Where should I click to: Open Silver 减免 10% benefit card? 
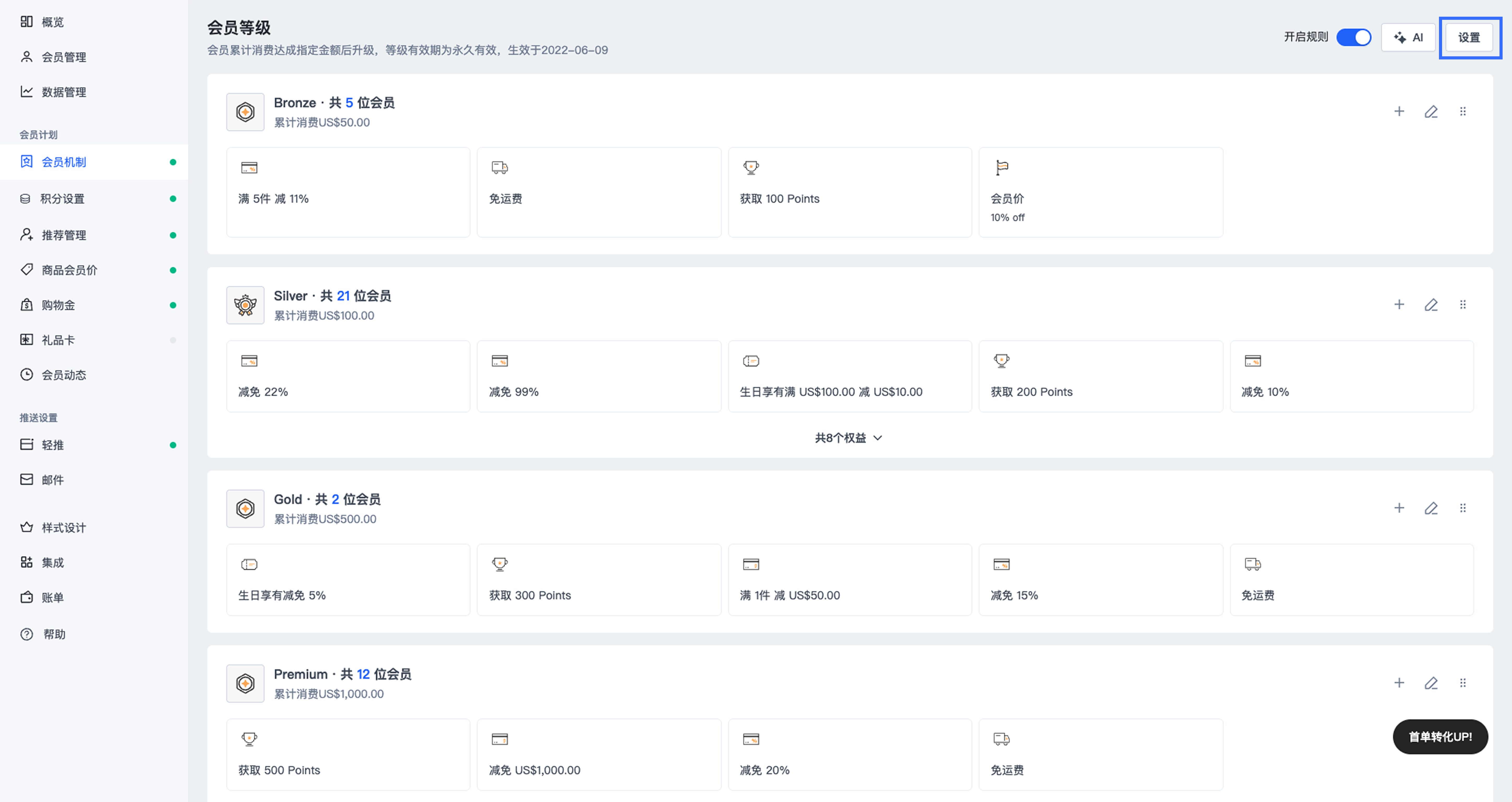coord(1352,376)
